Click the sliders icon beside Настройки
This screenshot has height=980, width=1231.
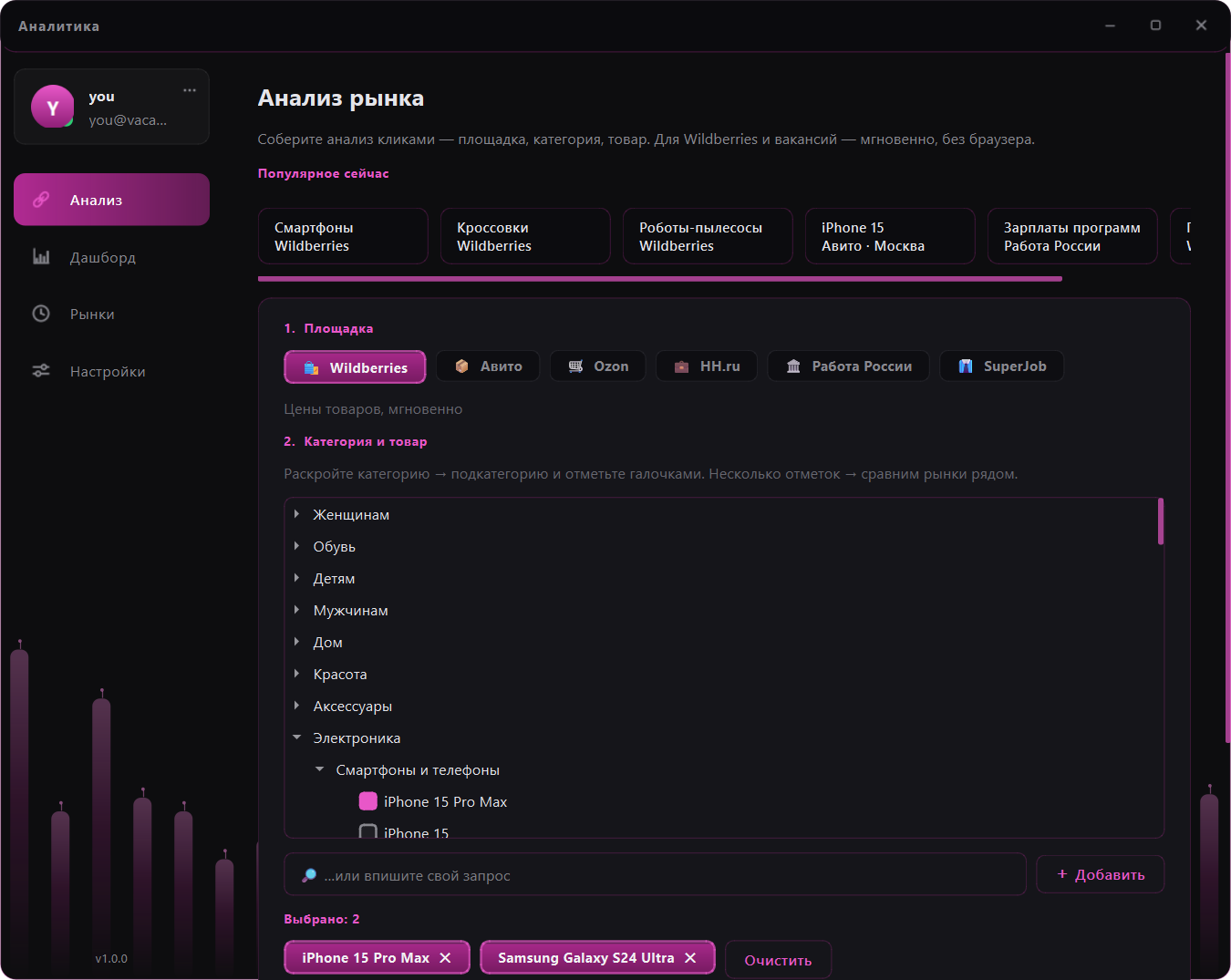coord(41,371)
